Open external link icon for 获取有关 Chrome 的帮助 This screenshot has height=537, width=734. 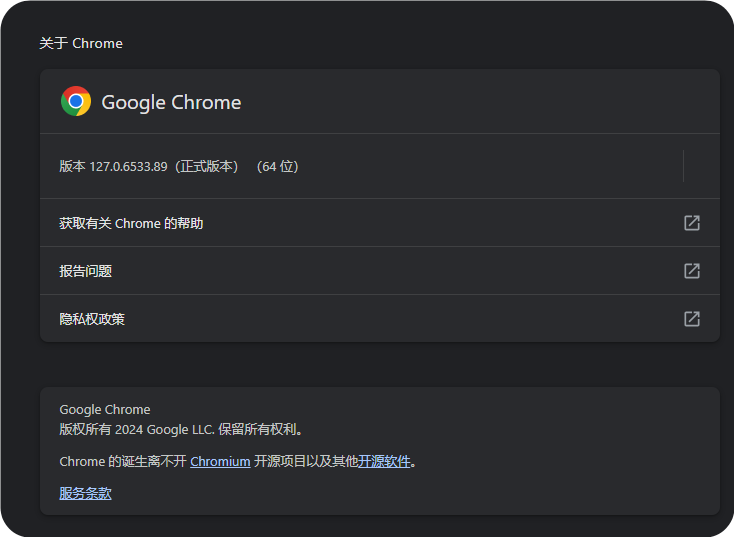[x=692, y=223]
